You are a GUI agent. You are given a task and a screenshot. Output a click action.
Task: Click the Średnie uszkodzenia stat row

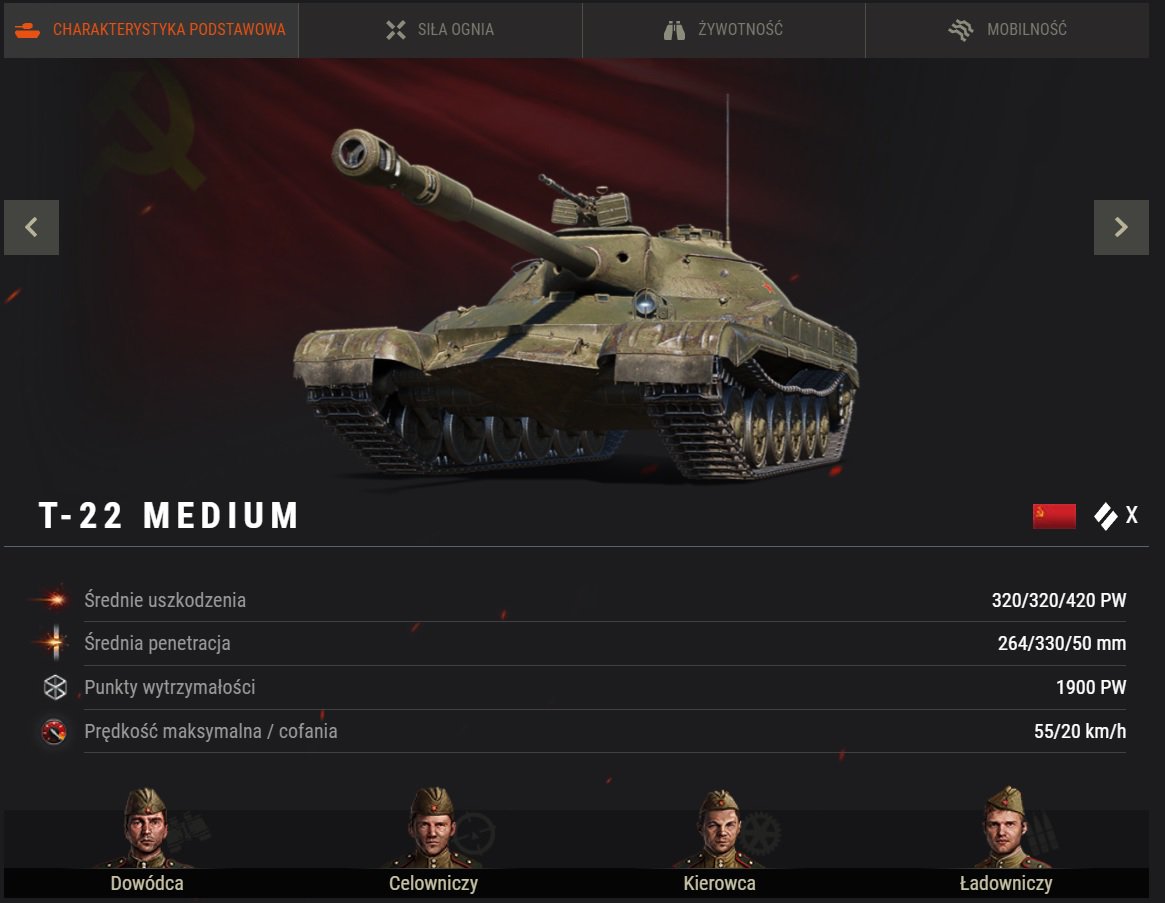point(580,600)
